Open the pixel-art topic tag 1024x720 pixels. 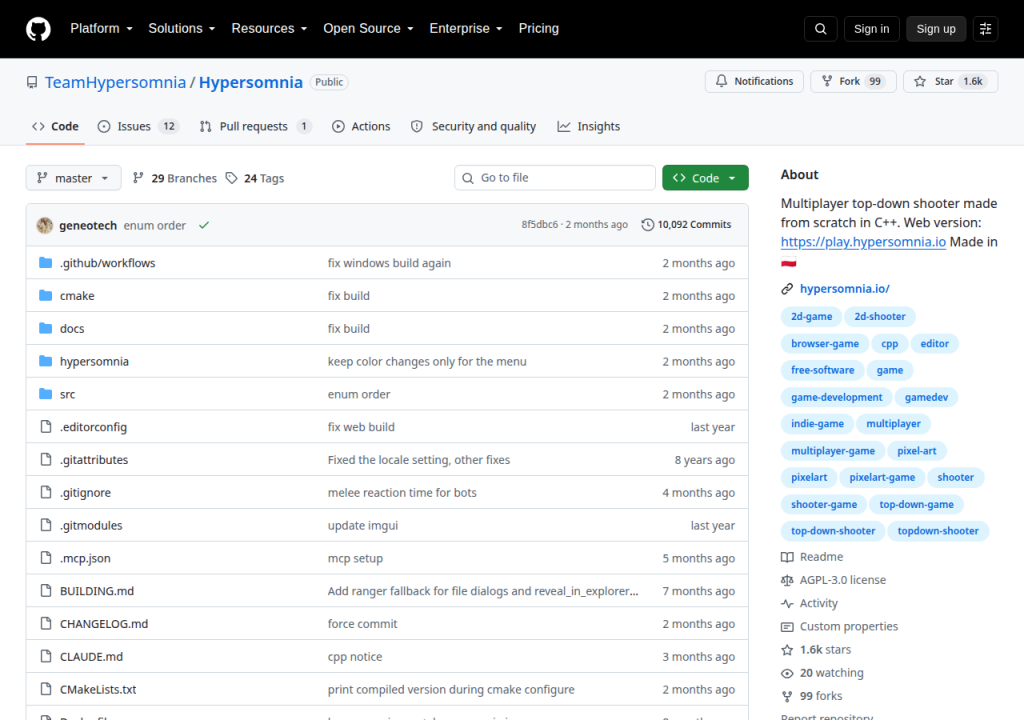(x=916, y=451)
